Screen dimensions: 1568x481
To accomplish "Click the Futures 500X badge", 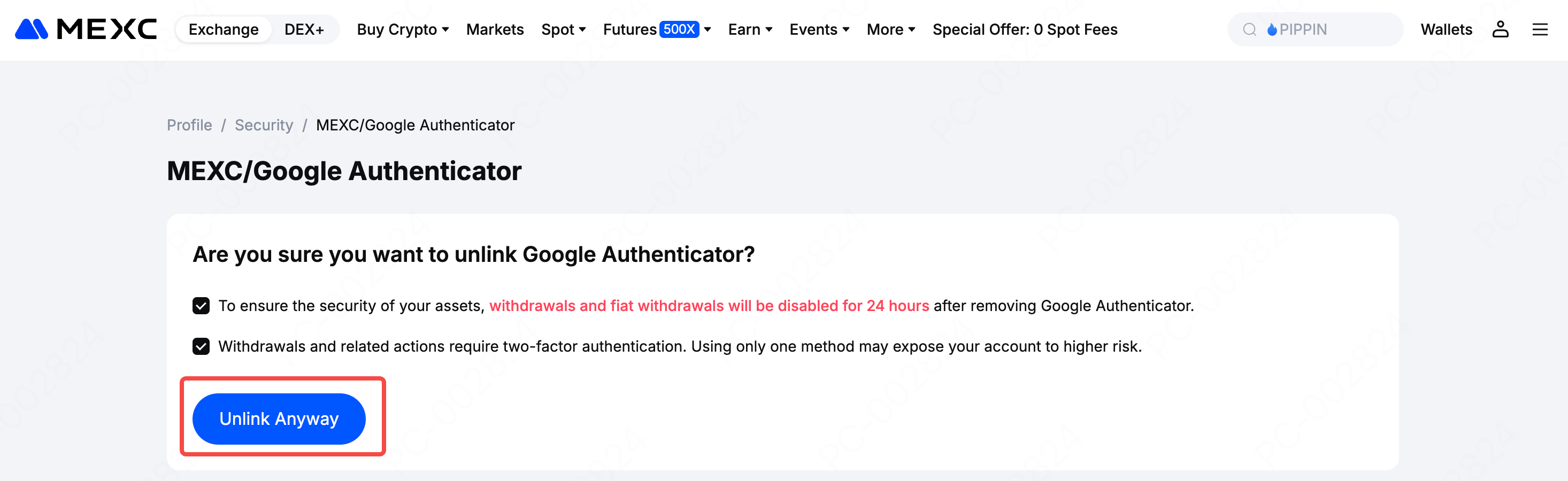I will [x=679, y=29].
